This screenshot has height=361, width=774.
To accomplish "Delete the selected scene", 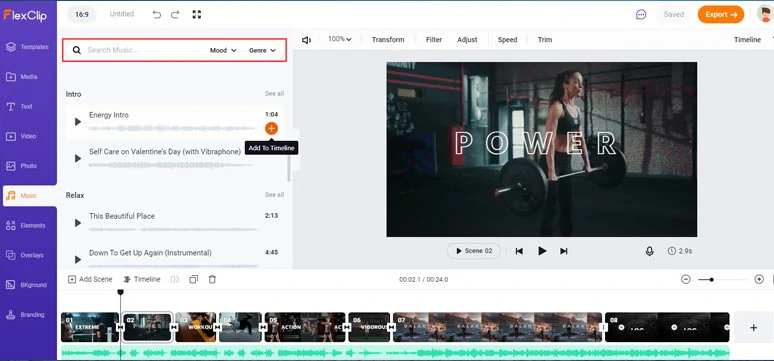I will point(212,280).
